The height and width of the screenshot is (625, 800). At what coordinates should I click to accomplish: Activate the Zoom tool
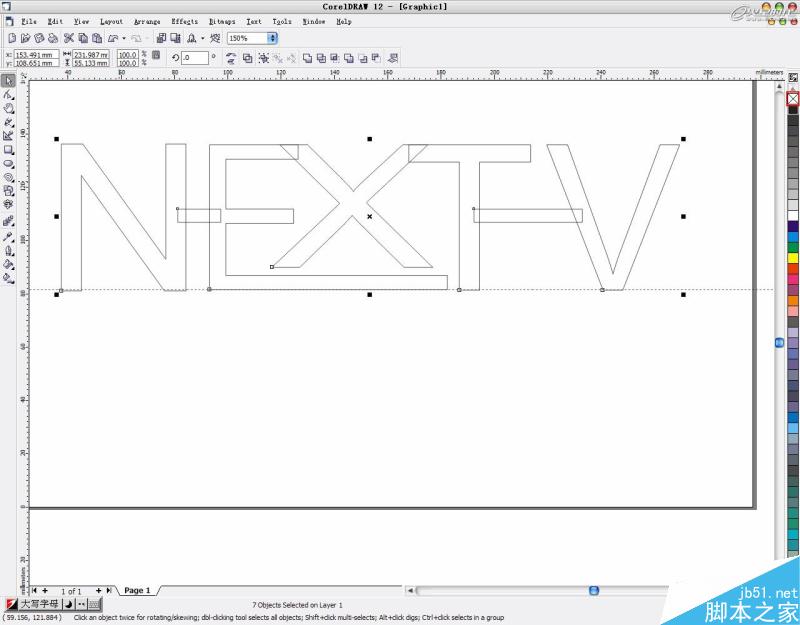(8, 110)
